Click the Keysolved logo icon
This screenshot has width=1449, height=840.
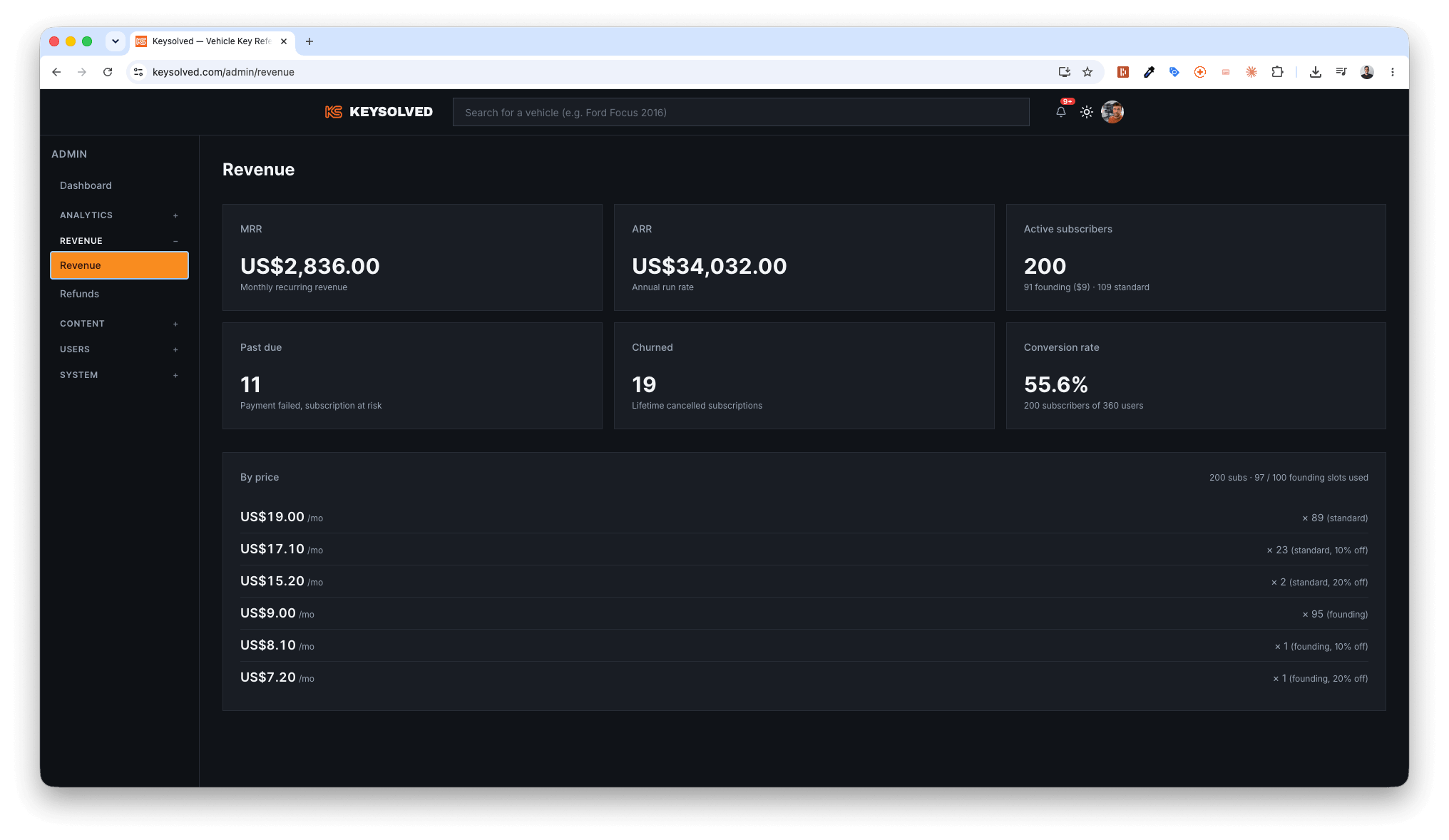(x=333, y=112)
